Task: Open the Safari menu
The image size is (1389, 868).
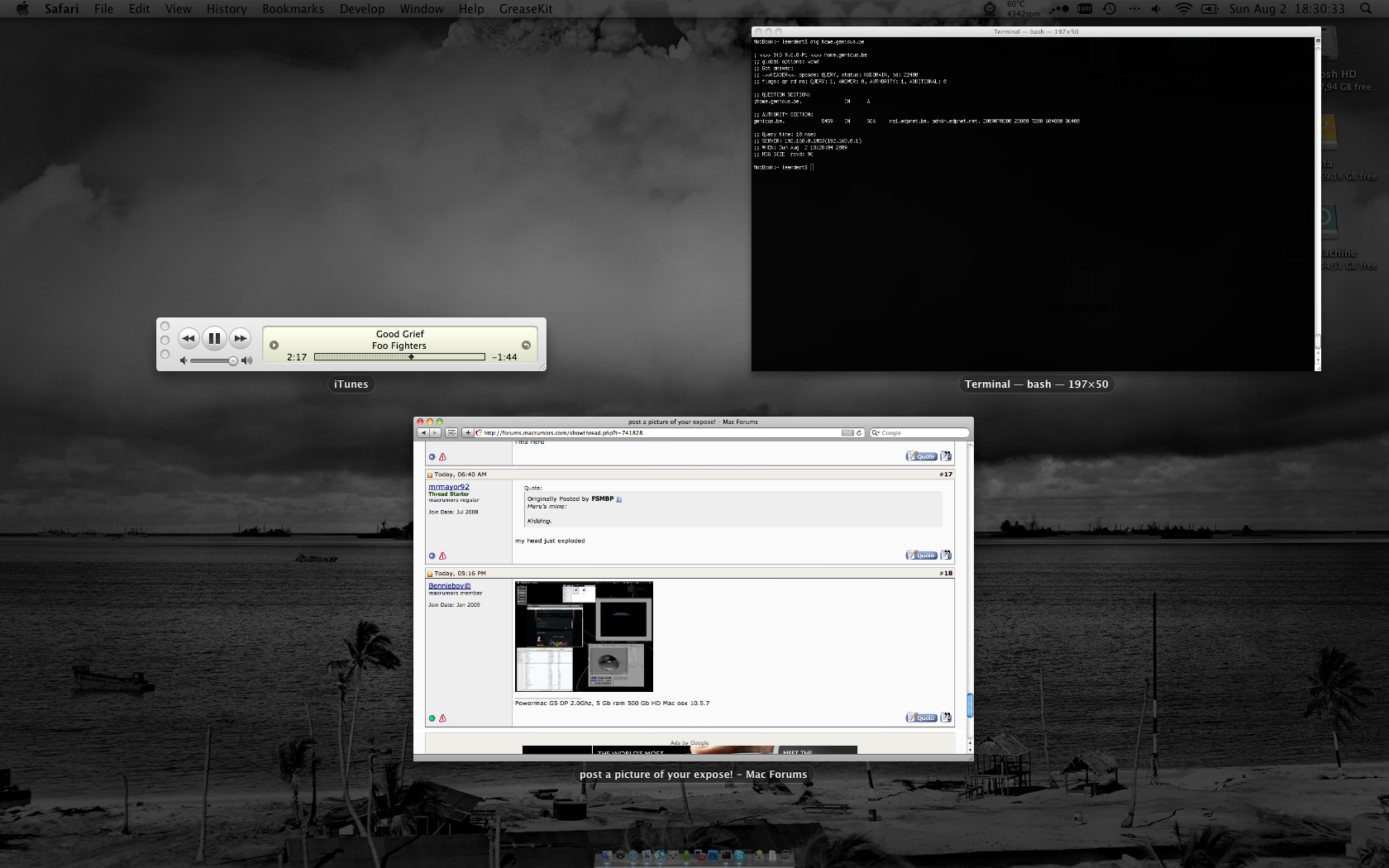Action: pos(62,8)
